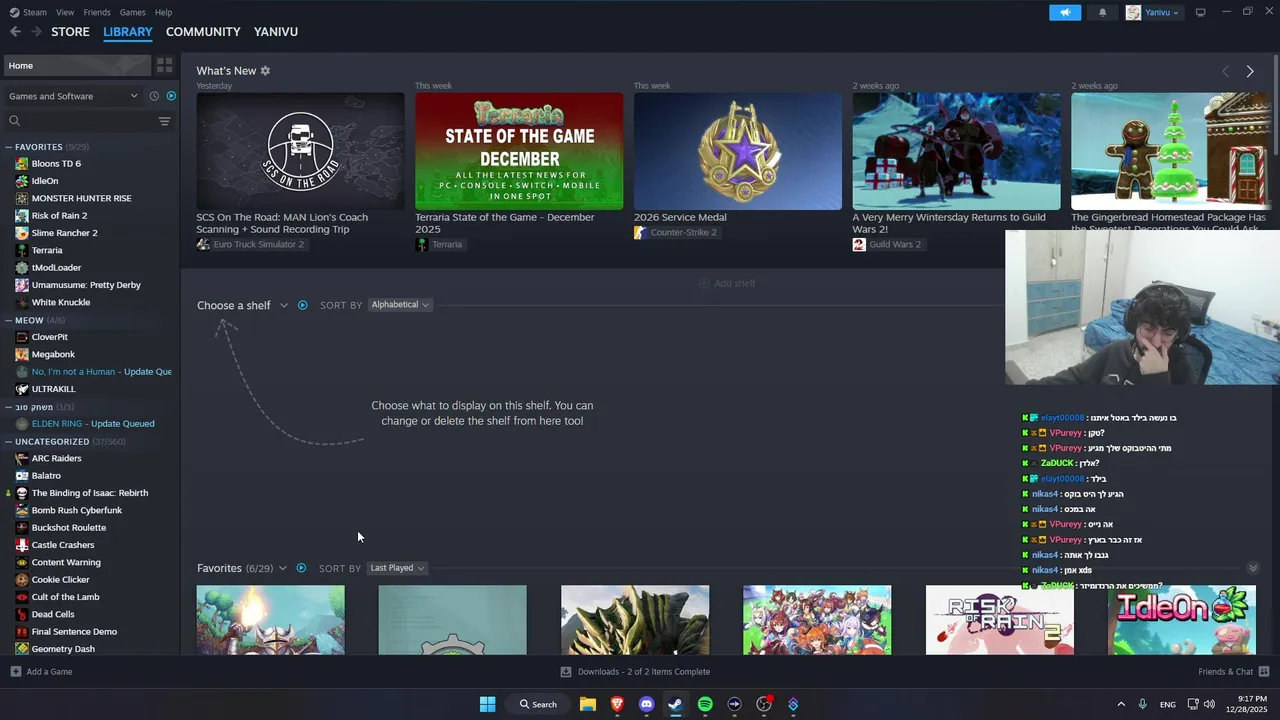Open the YANIVU profile tab
Image resolution: width=1280 pixels, height=720 pixels.
pyautogui.click(x=276, y=32)
